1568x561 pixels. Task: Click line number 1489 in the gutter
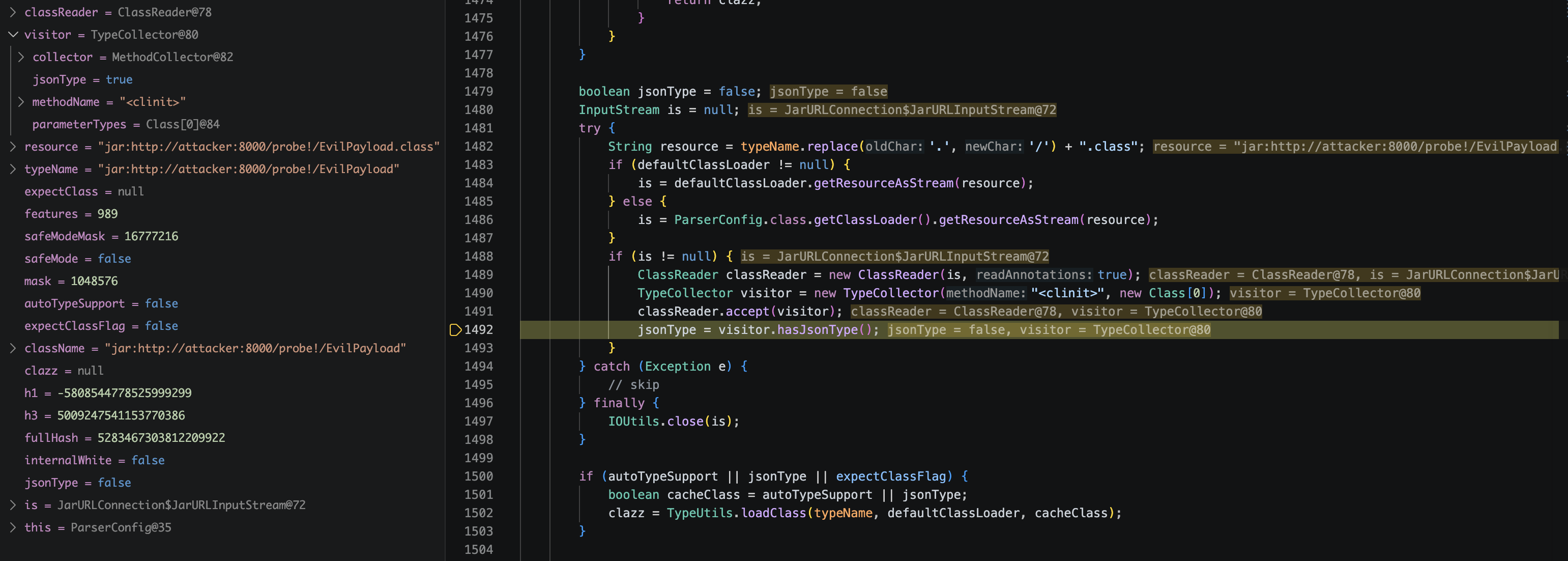[x=478, y=275]
